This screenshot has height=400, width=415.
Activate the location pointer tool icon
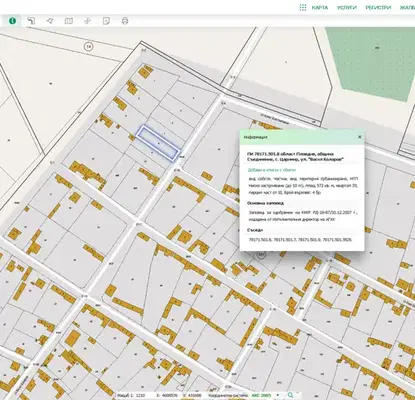coord(50,21)
